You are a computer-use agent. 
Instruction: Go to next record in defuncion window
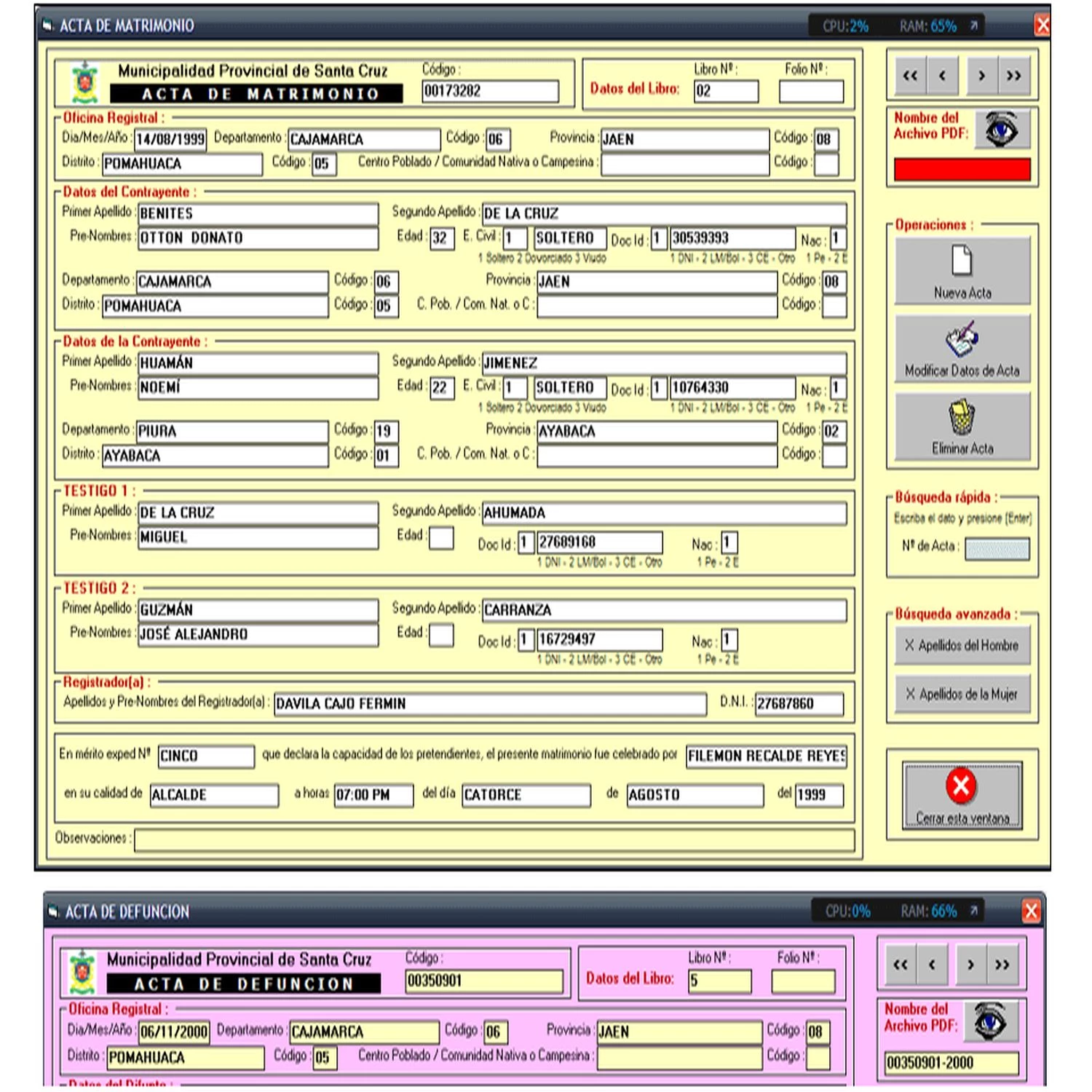click(970, 965)
